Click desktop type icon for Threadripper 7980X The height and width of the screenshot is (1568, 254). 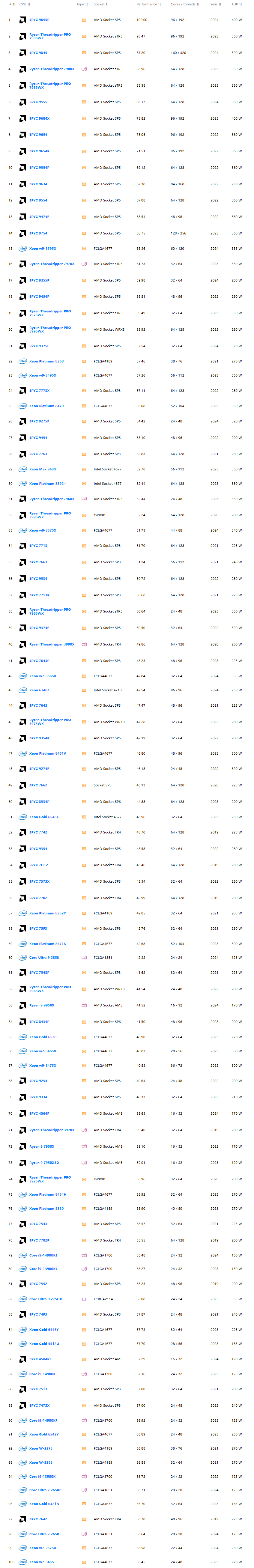(84, 69)
